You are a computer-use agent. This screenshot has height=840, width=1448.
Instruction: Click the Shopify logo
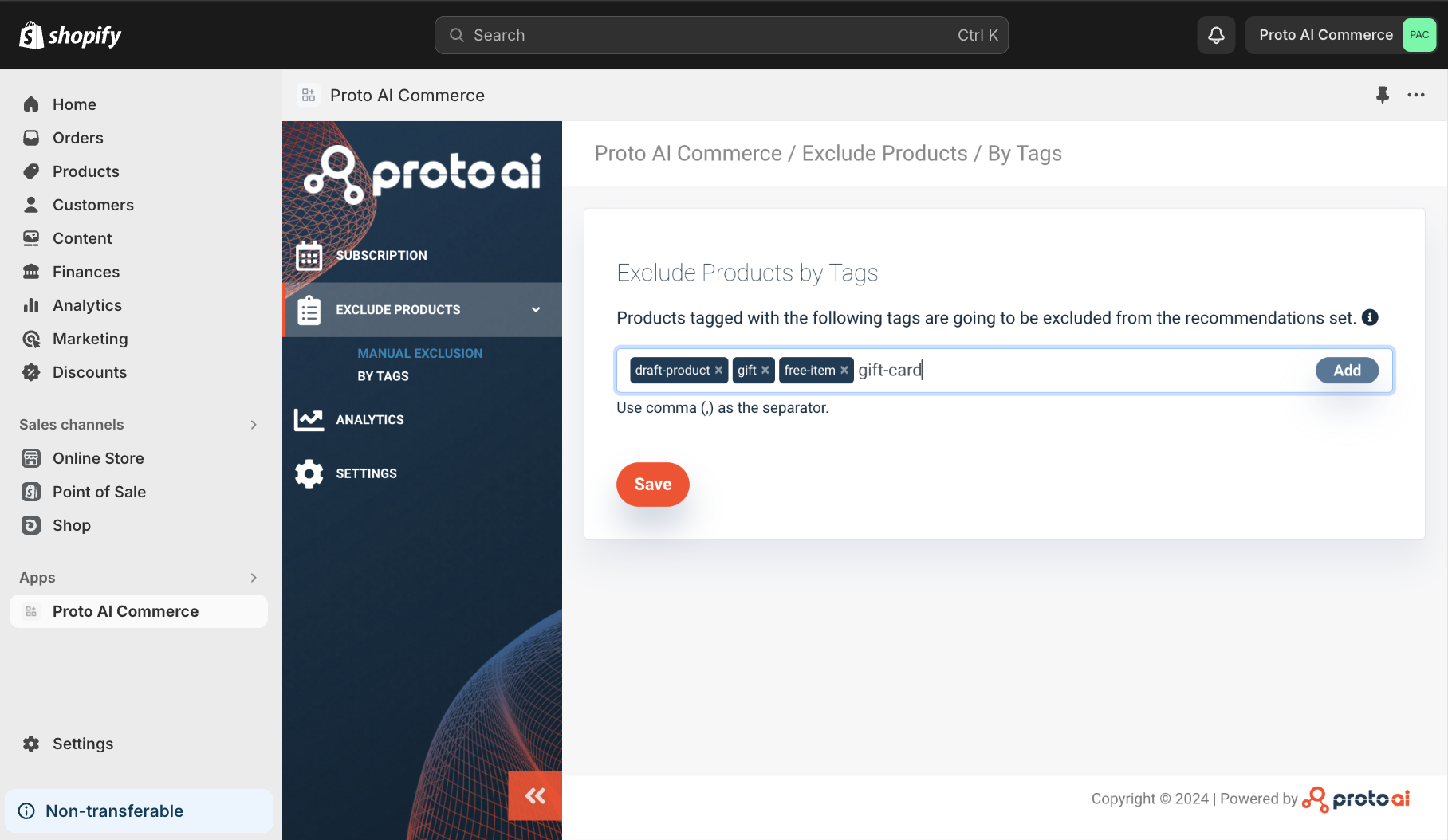[69, 34]
